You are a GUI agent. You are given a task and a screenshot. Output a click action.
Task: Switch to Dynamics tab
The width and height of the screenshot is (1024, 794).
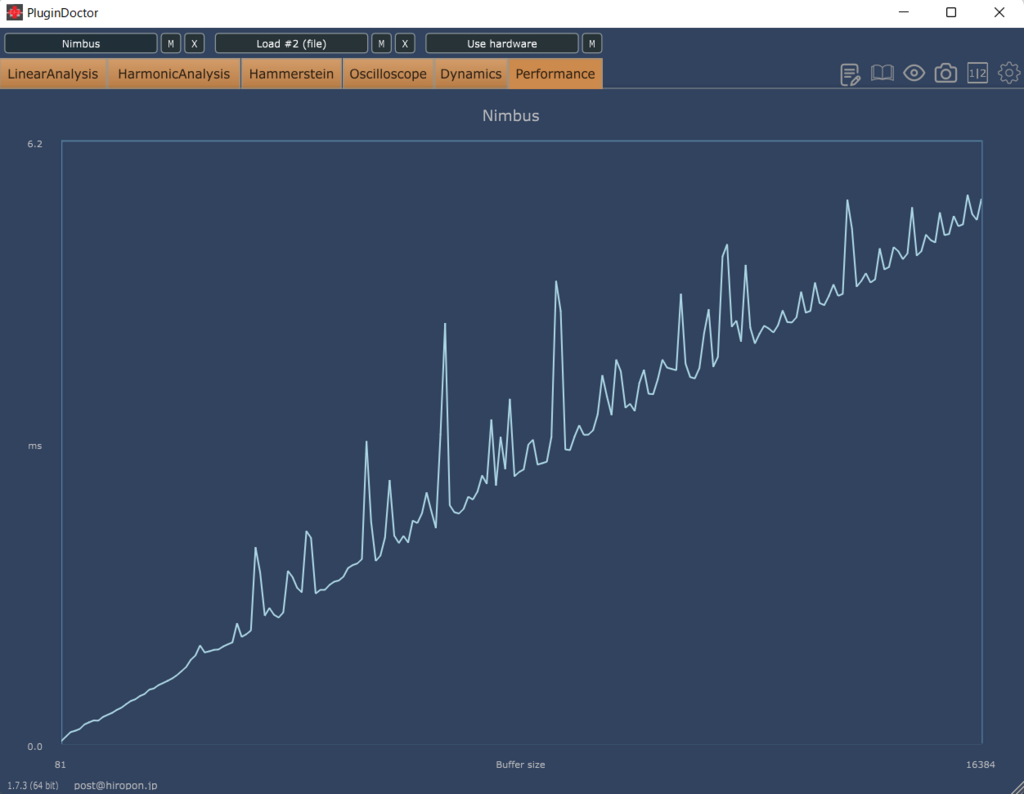point(471,74)
